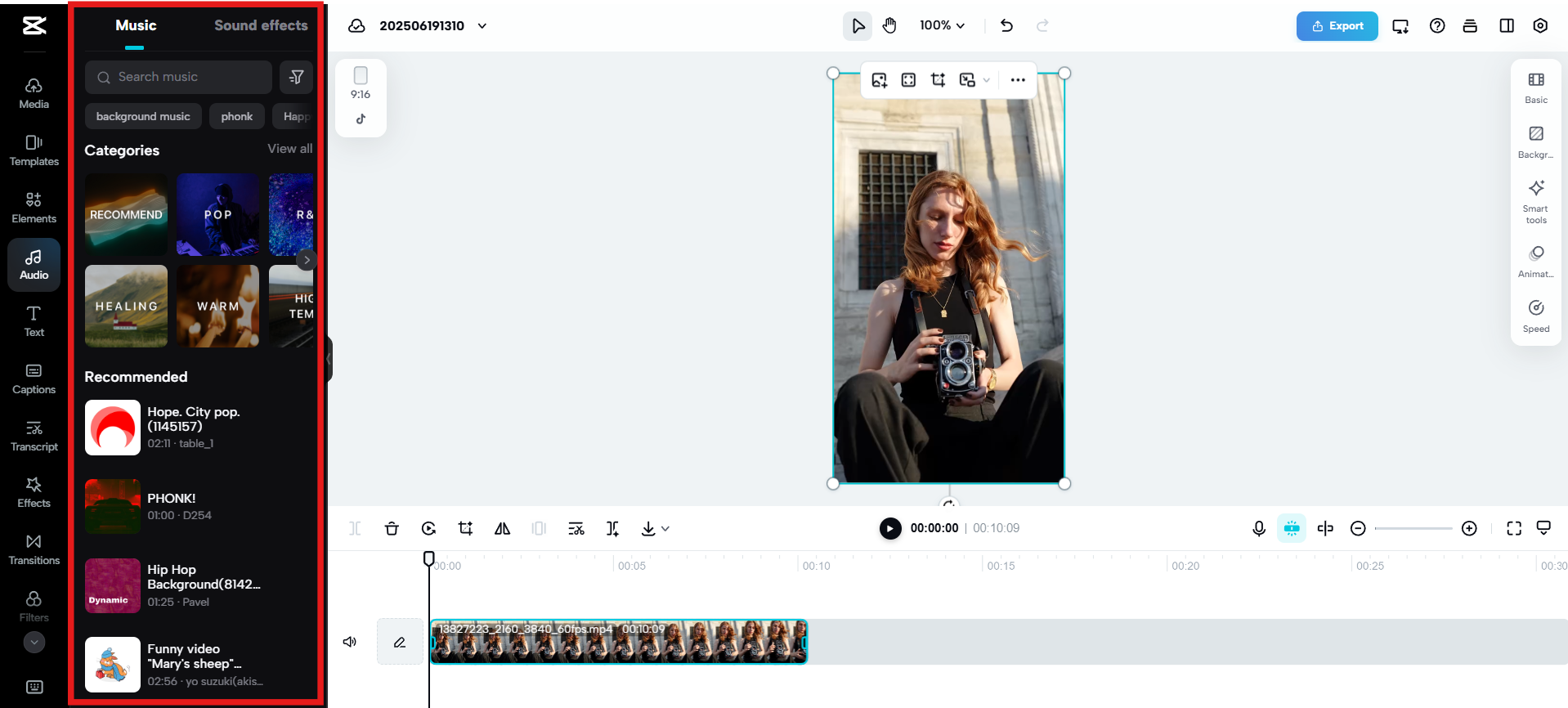Filter by background music tag
Image resolution: width=1568 pixels, height=708 pixels.
(143, 116)
